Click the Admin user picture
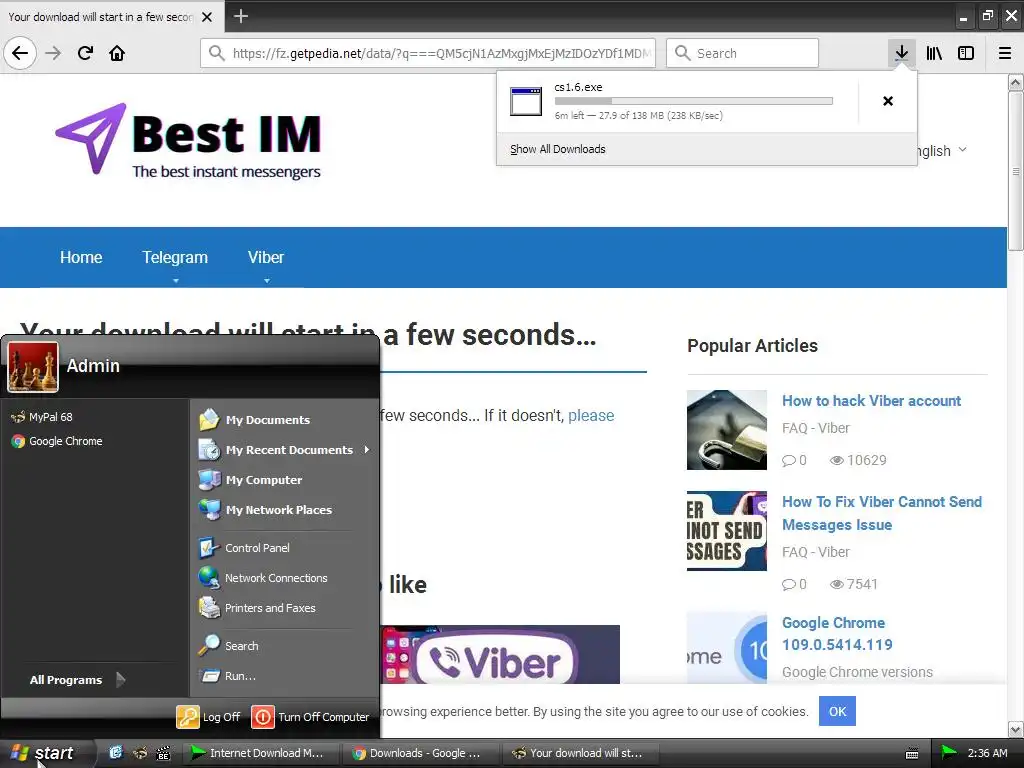The height and width of the screenshot is (768, 1024). click(x=33, y=367)
